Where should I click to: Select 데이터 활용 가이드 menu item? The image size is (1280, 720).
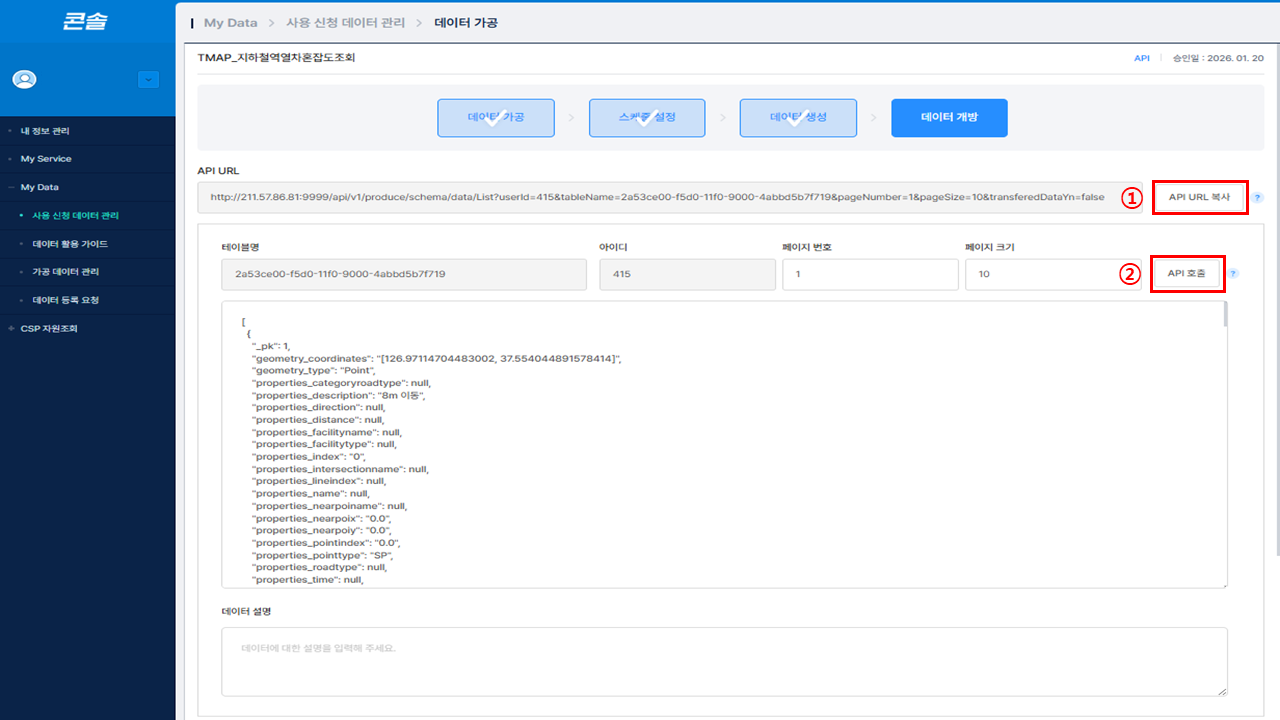pos(70,244)
